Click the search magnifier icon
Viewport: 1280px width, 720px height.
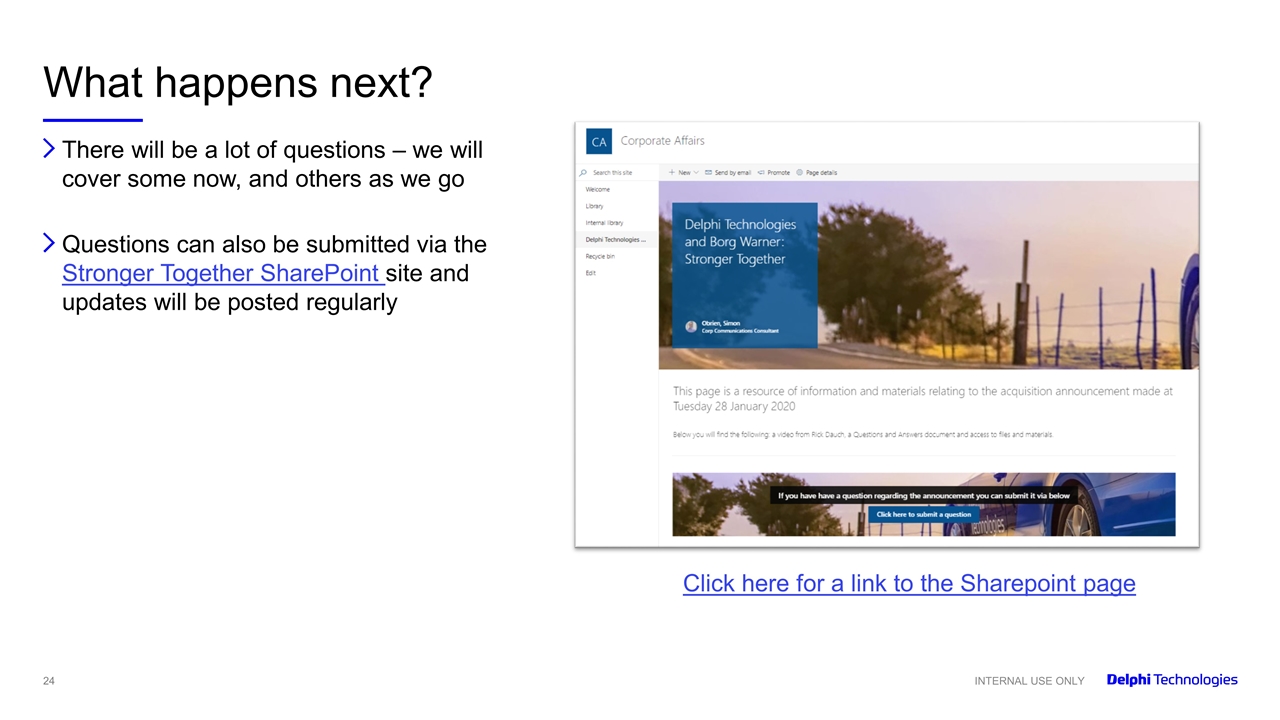[583, 172]
